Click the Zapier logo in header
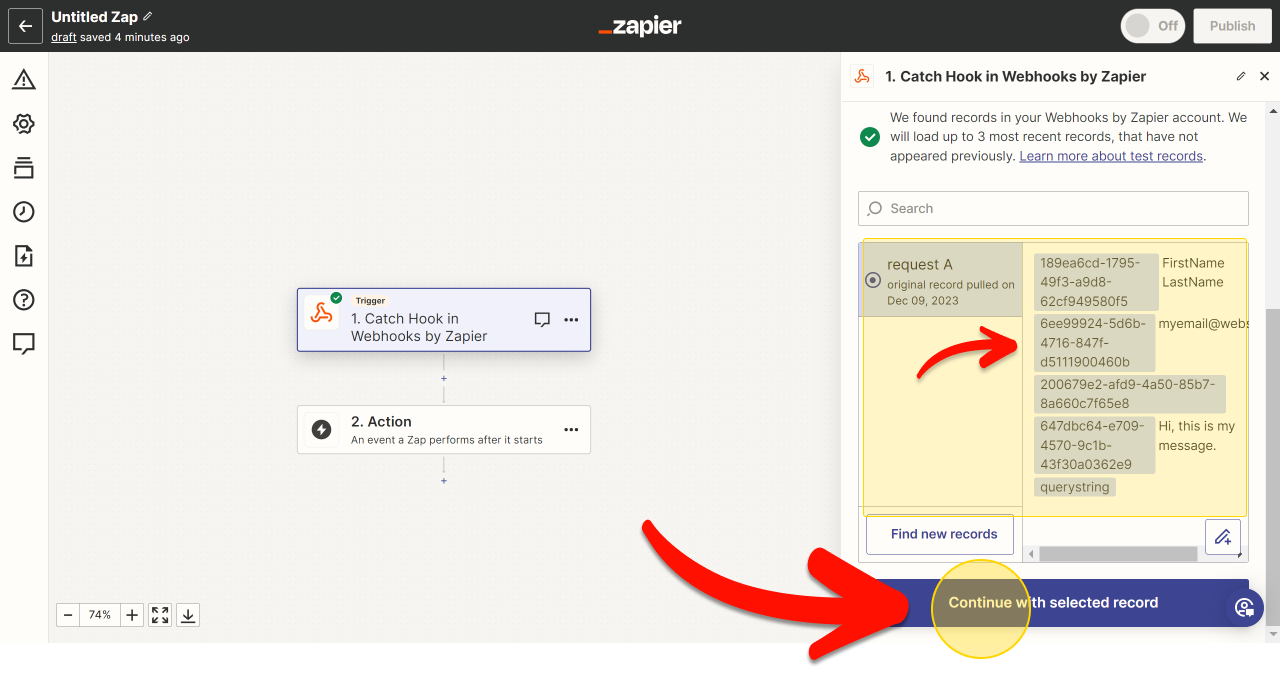Image resolution: width=1280 pixels, height=695 pixels. point(640,27)
